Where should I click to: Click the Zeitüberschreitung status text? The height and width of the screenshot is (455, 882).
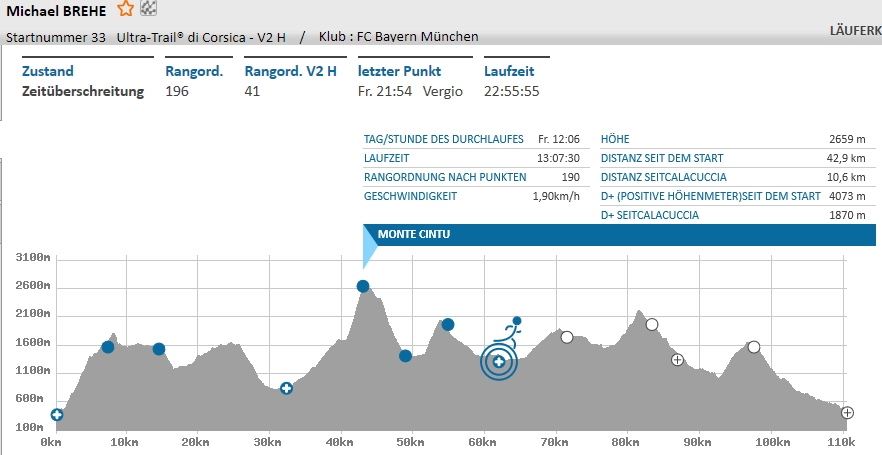[x=83, y=91]
